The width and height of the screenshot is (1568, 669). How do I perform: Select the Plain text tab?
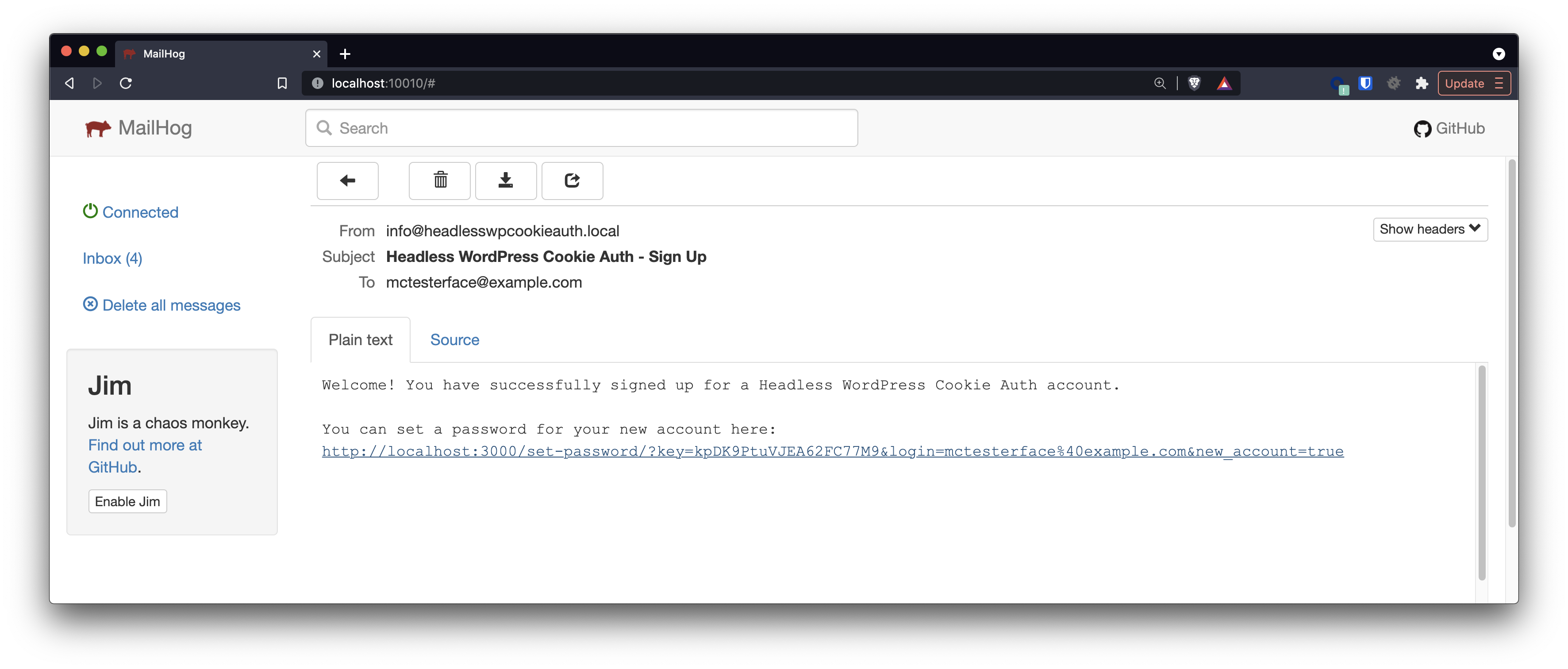(360, 339)
